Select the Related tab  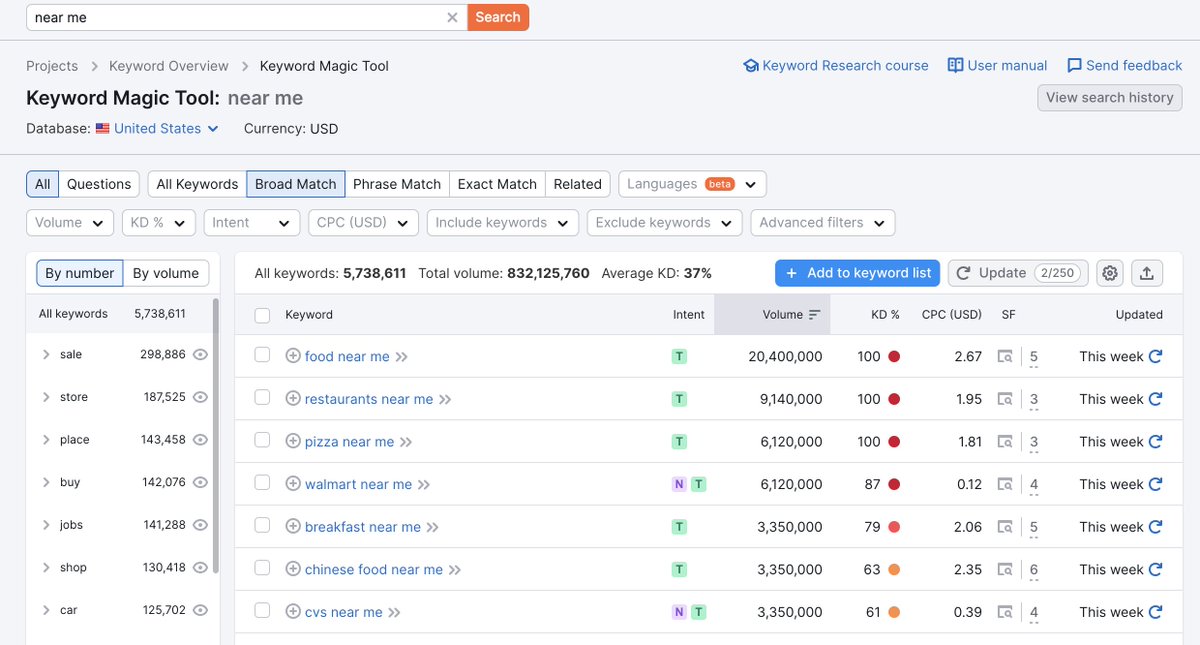coord(578,184)
